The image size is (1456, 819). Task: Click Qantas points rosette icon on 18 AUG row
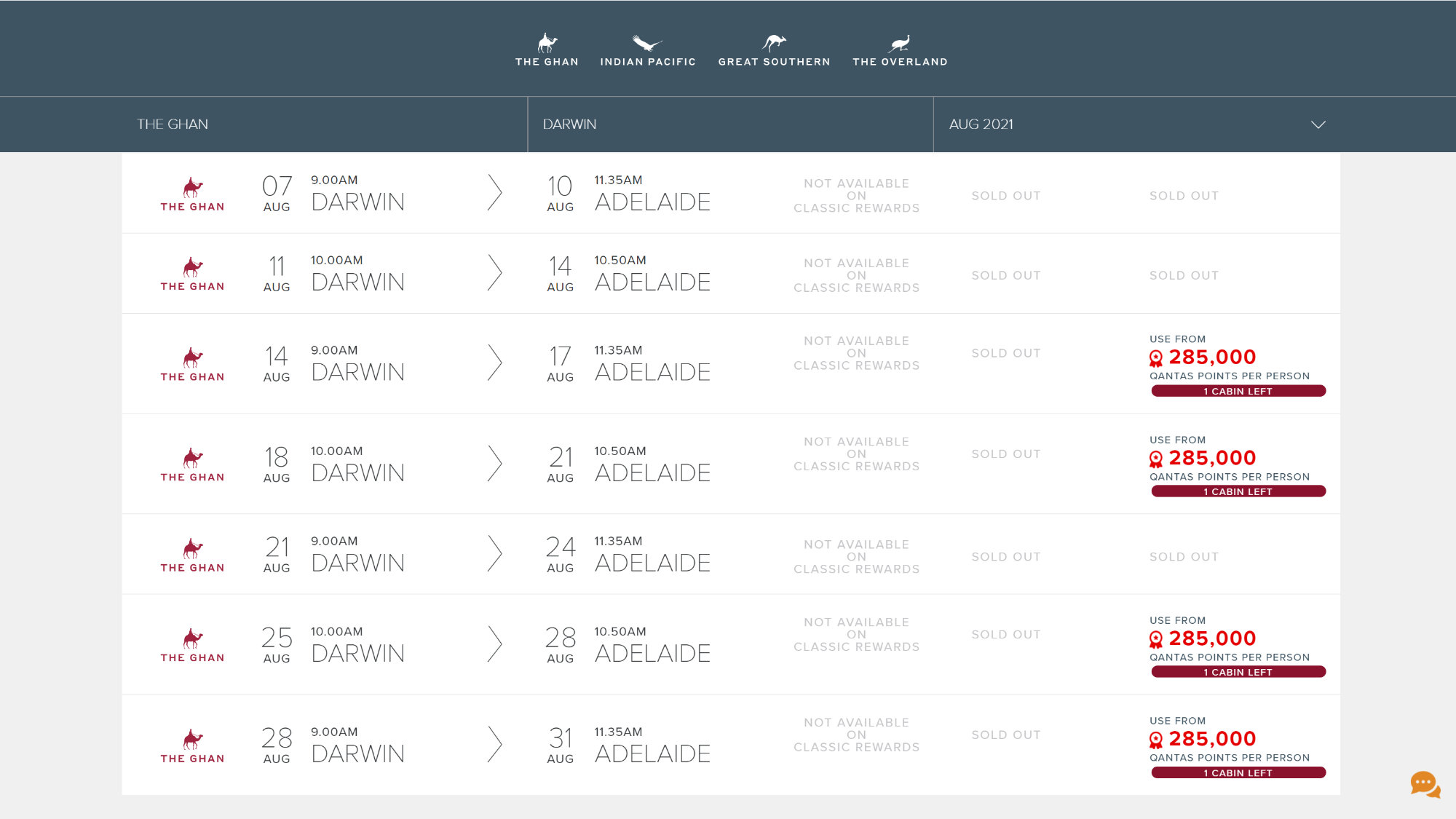(1156, 459)
